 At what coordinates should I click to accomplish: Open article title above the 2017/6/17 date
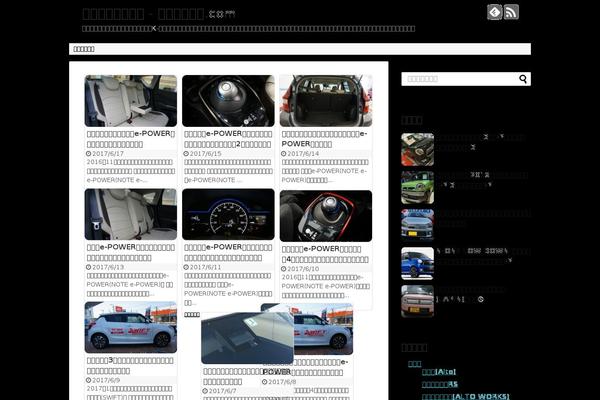tap(131, 139)
